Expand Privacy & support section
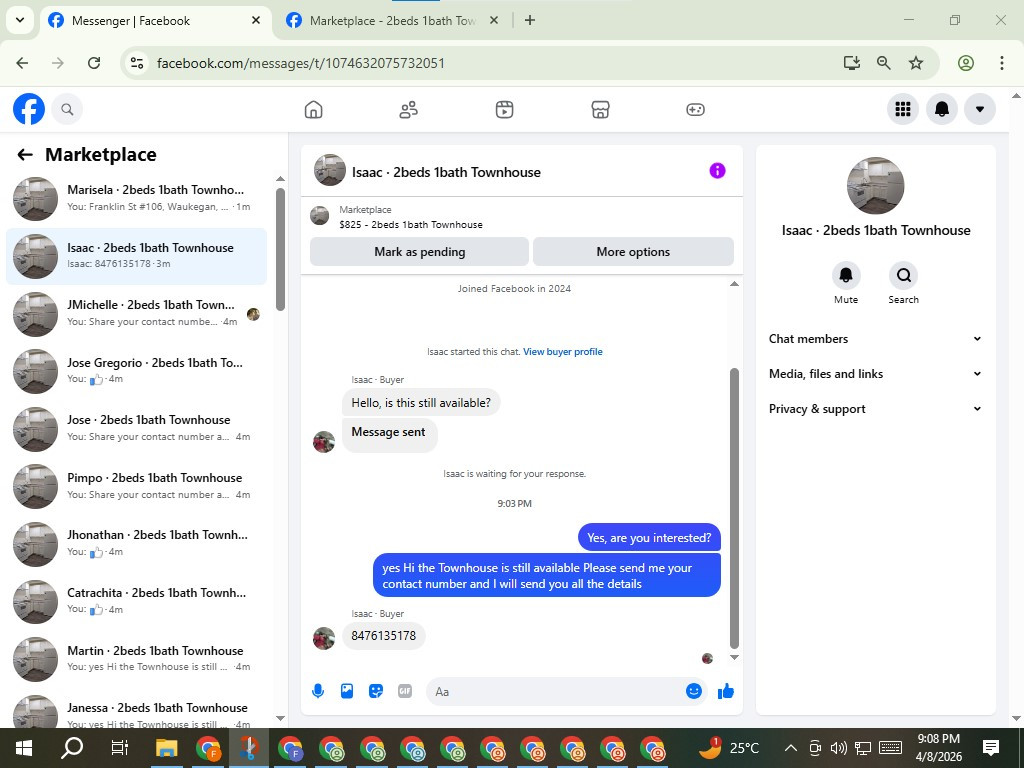This screenshot has height=768, width=1024. [x=875, y=409]
